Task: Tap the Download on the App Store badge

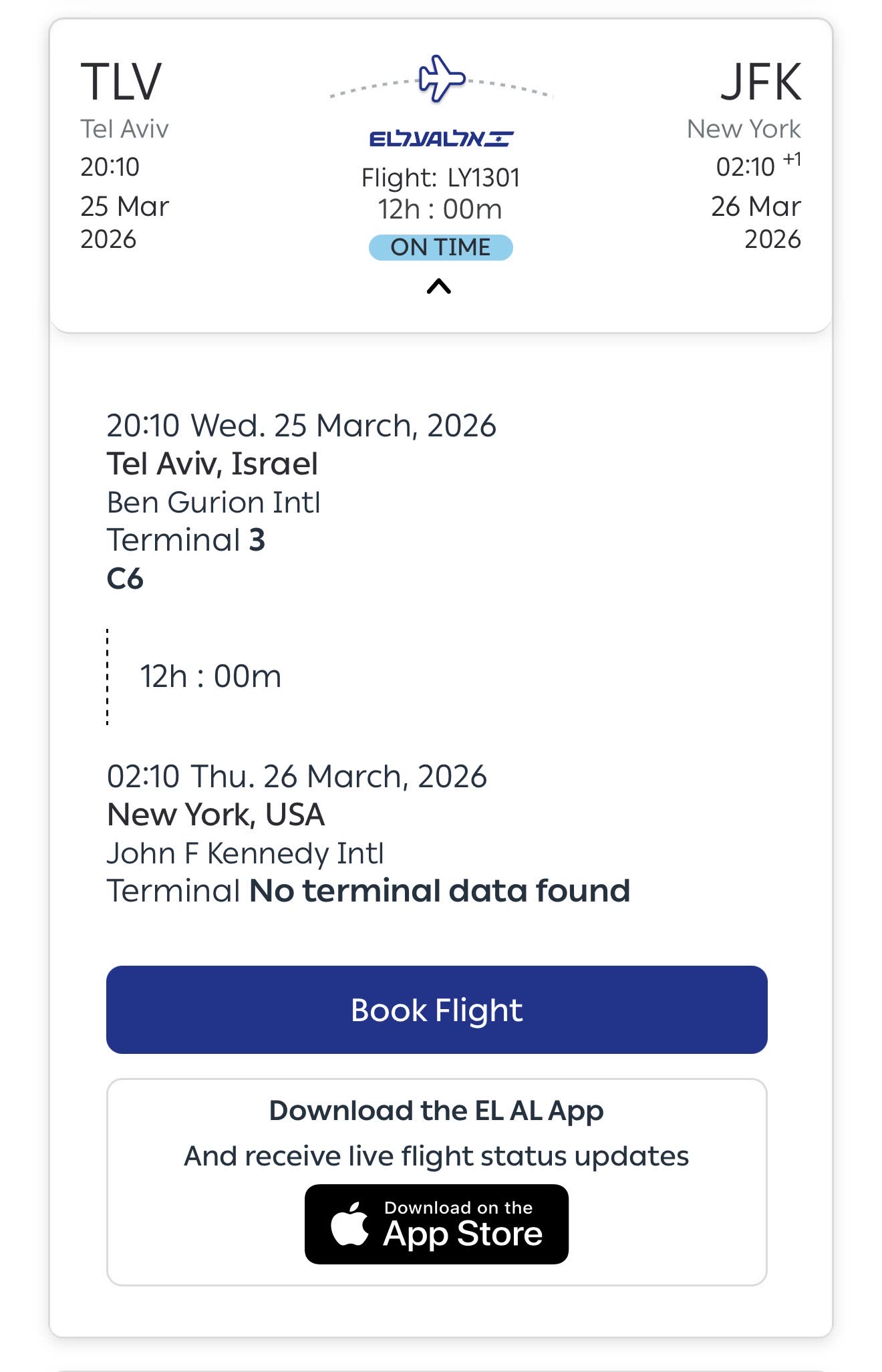Action: tap(436, 1224)
